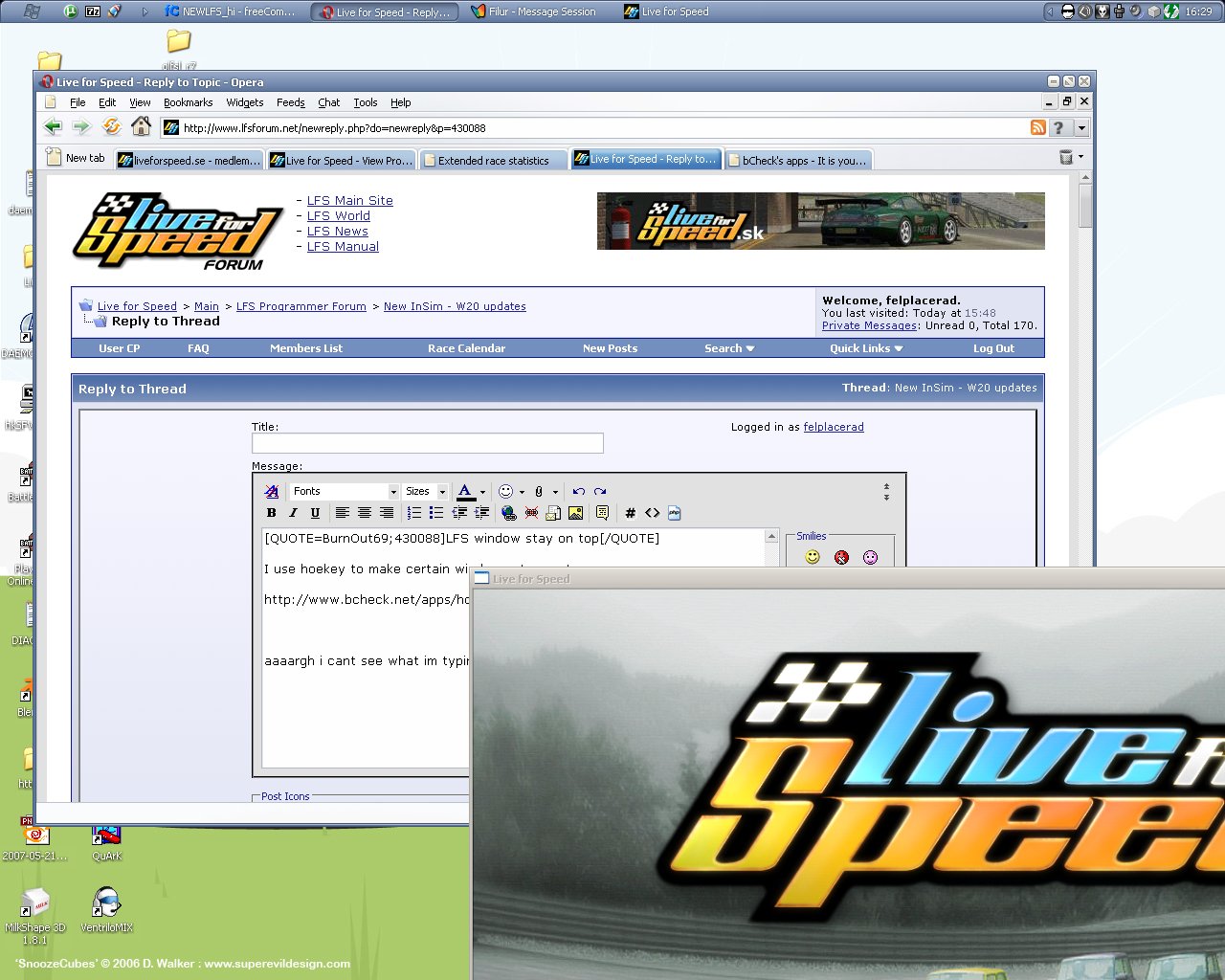Wrap selection in CODE tags (# icon)

pos(630,513)
